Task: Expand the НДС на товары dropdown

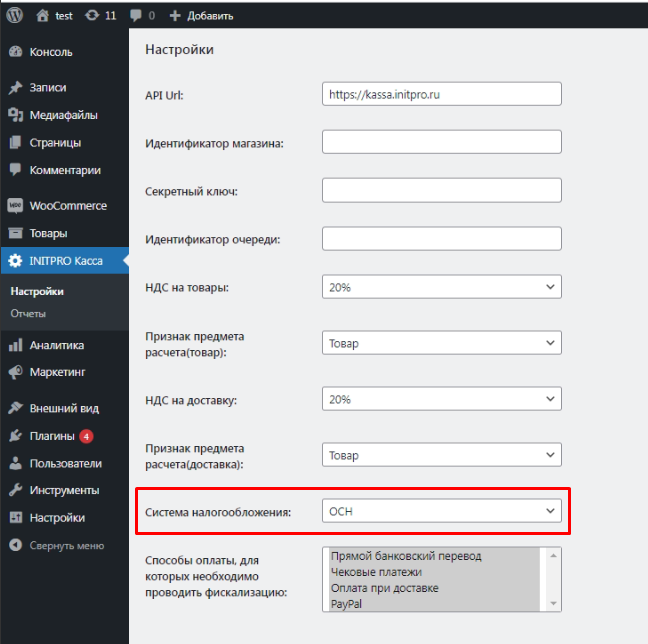Action: pyautogui.click(x=441, y=286)
